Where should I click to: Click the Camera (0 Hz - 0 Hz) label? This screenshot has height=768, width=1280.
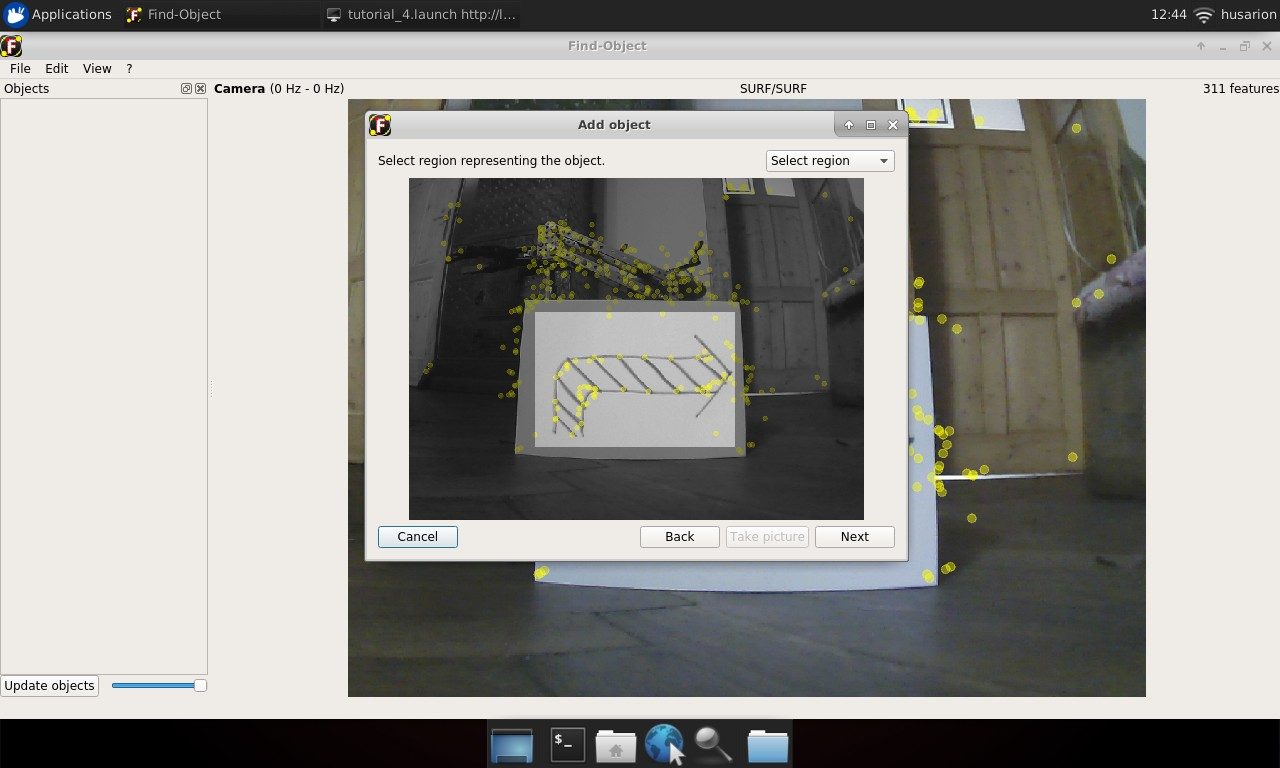coord(279,89)
